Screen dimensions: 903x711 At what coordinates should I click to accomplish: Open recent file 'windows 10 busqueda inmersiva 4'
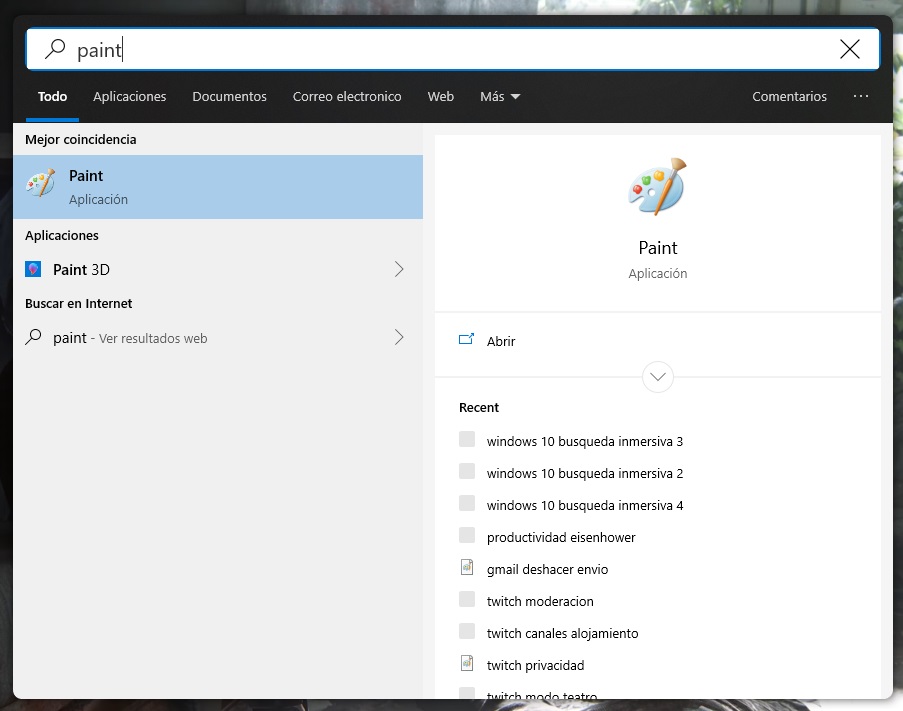click(585, 505)
